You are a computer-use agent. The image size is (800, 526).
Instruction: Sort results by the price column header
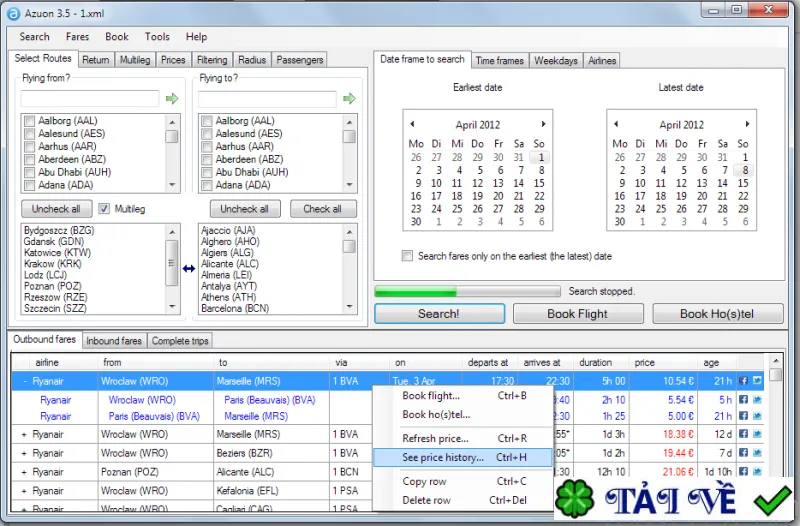click(x=663, y=362)
